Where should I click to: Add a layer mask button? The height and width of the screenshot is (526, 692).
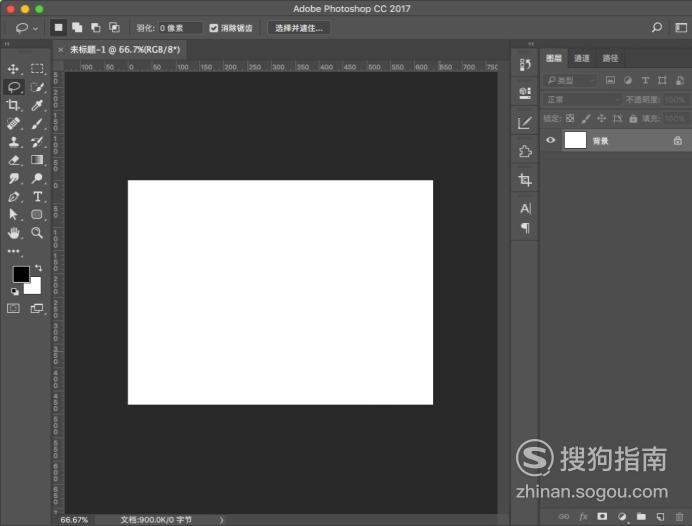tap(602, 516)
